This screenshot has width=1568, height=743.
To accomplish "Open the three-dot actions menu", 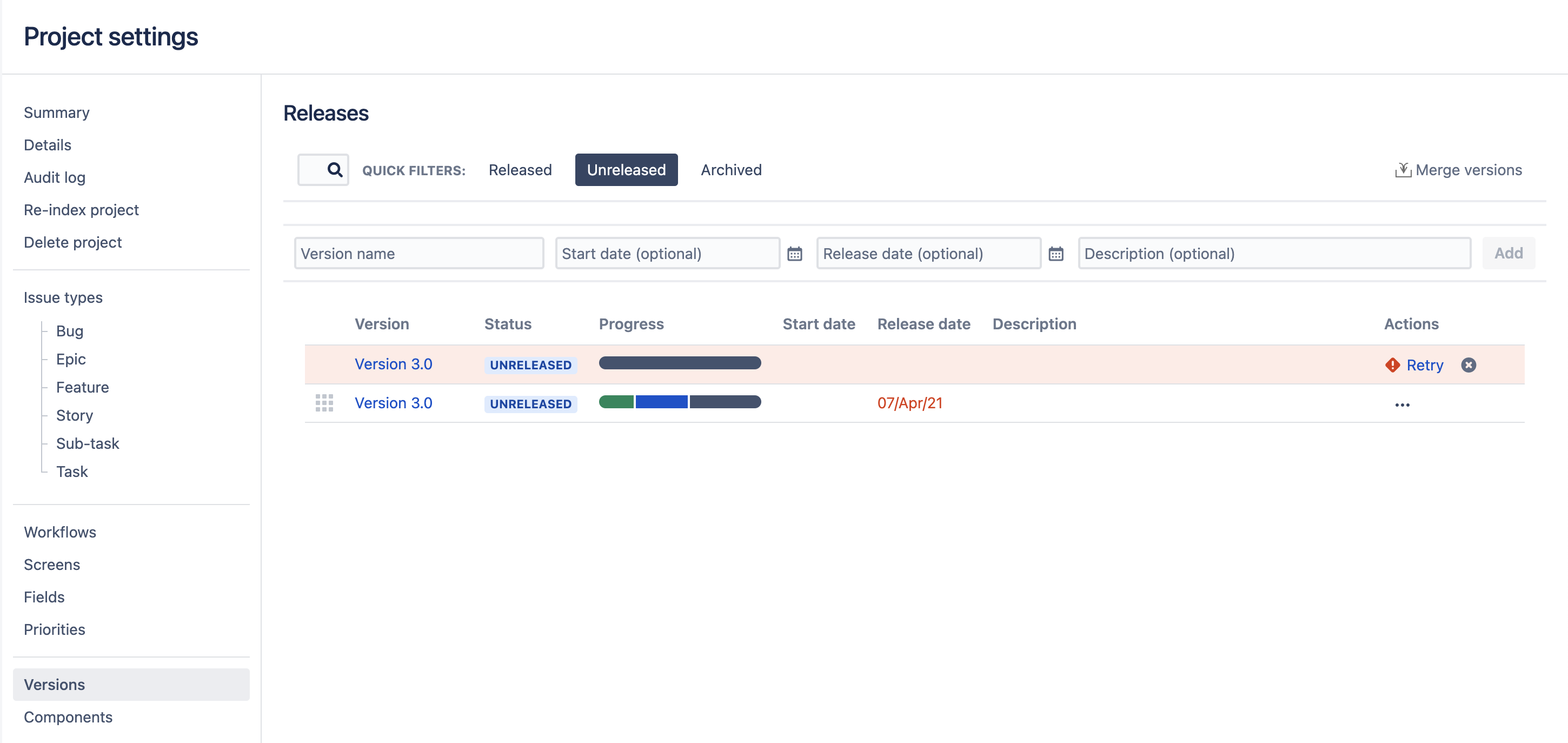I will click(1402, 404).
